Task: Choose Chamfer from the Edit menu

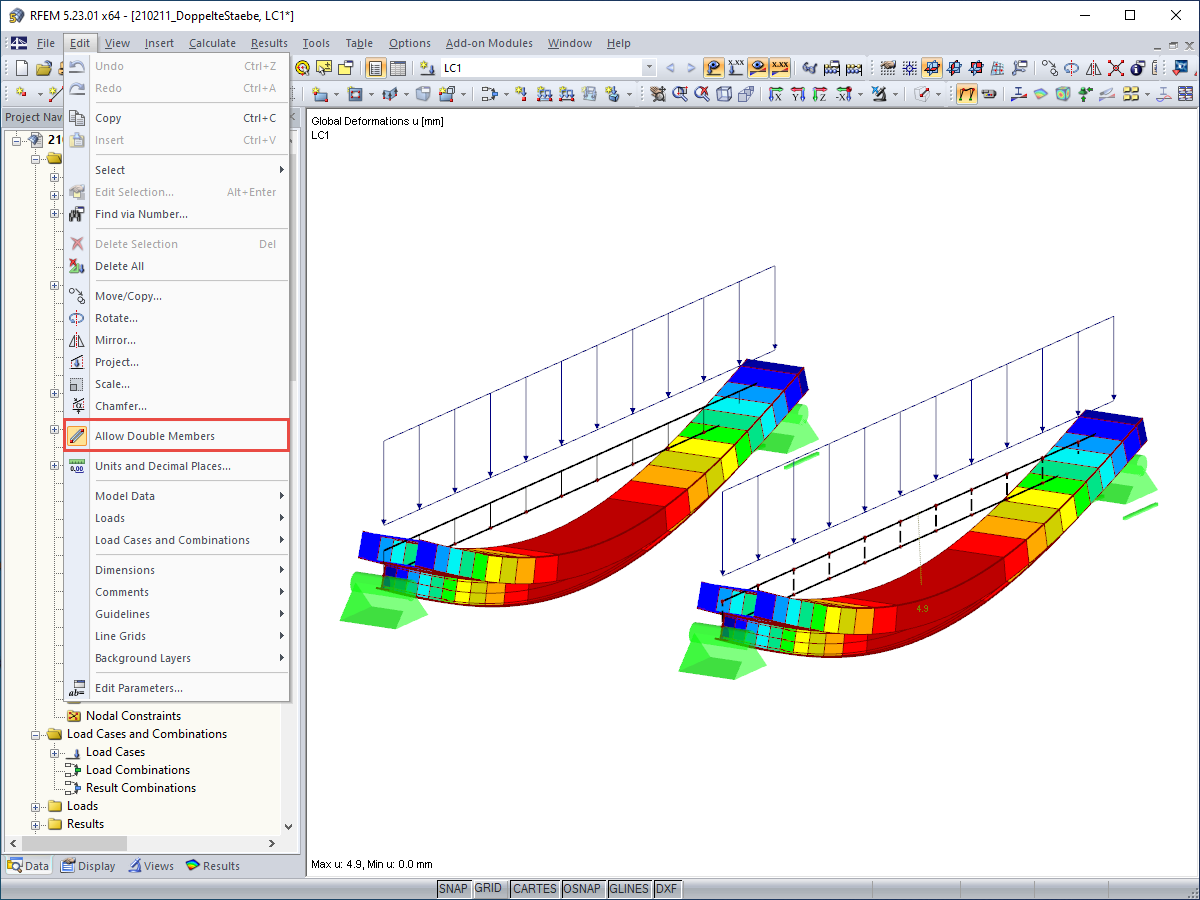Action: coord(177,406)
